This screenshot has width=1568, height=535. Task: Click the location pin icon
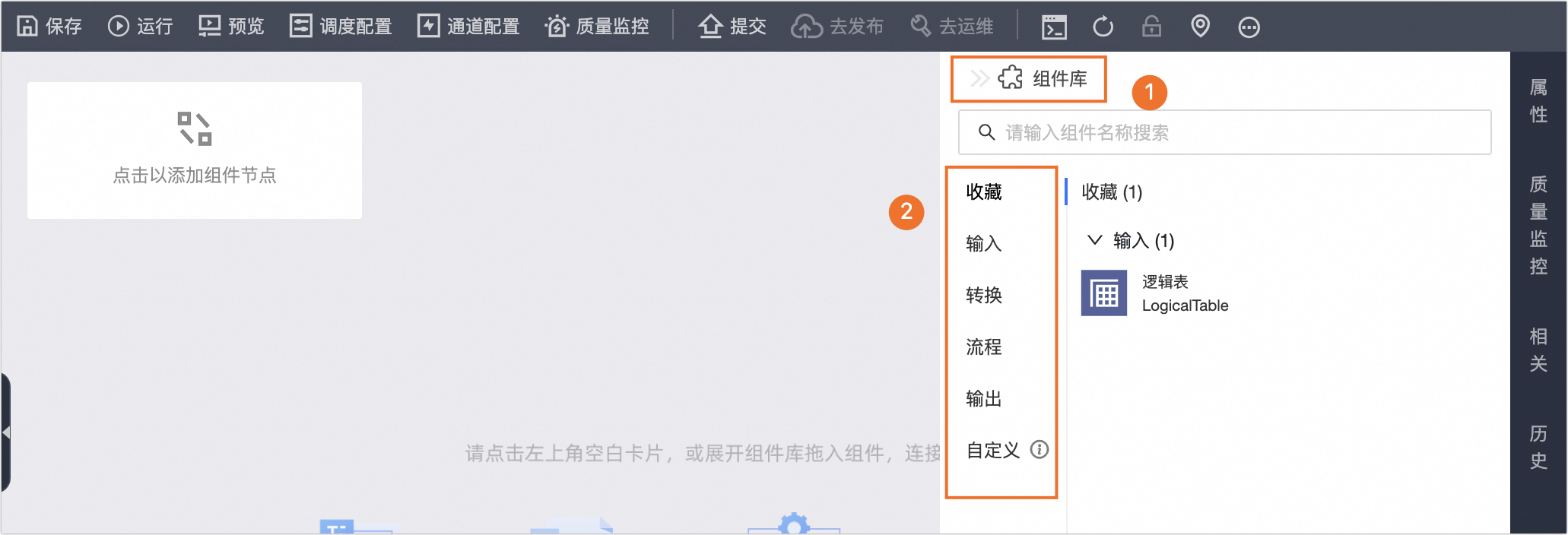(x=1200, y=27)
